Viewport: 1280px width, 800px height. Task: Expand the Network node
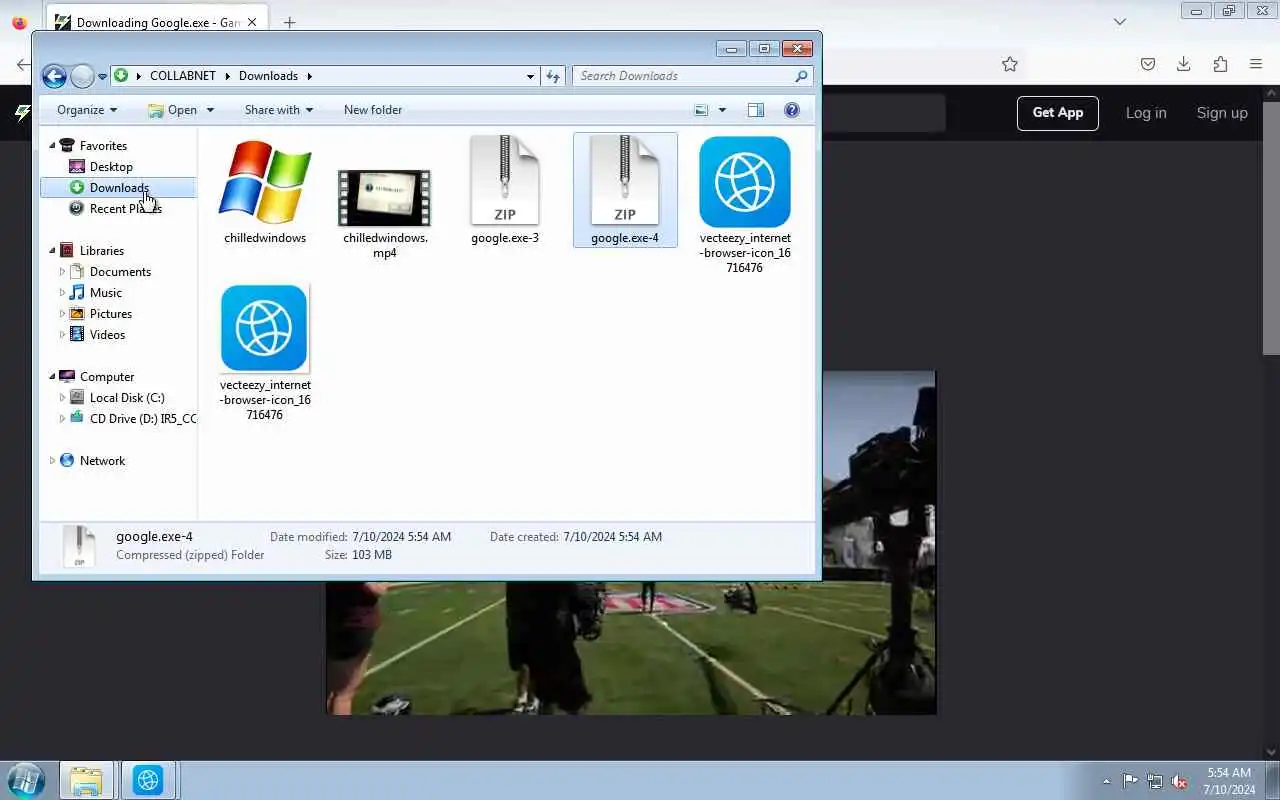coord(53,461)
